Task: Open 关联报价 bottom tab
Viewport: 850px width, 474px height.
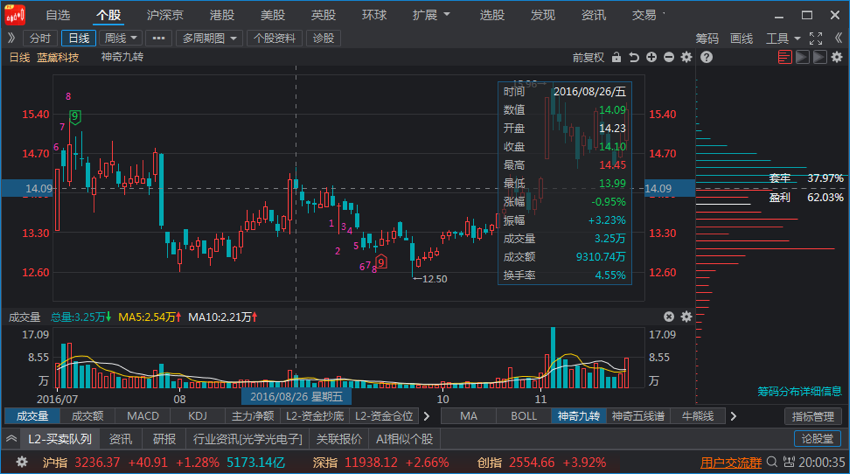Action: click(x=339, y=439)
